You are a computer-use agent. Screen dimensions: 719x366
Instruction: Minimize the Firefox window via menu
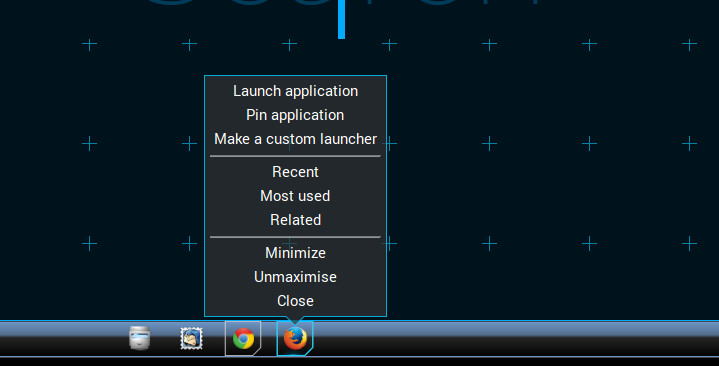(x=295, y=253)
